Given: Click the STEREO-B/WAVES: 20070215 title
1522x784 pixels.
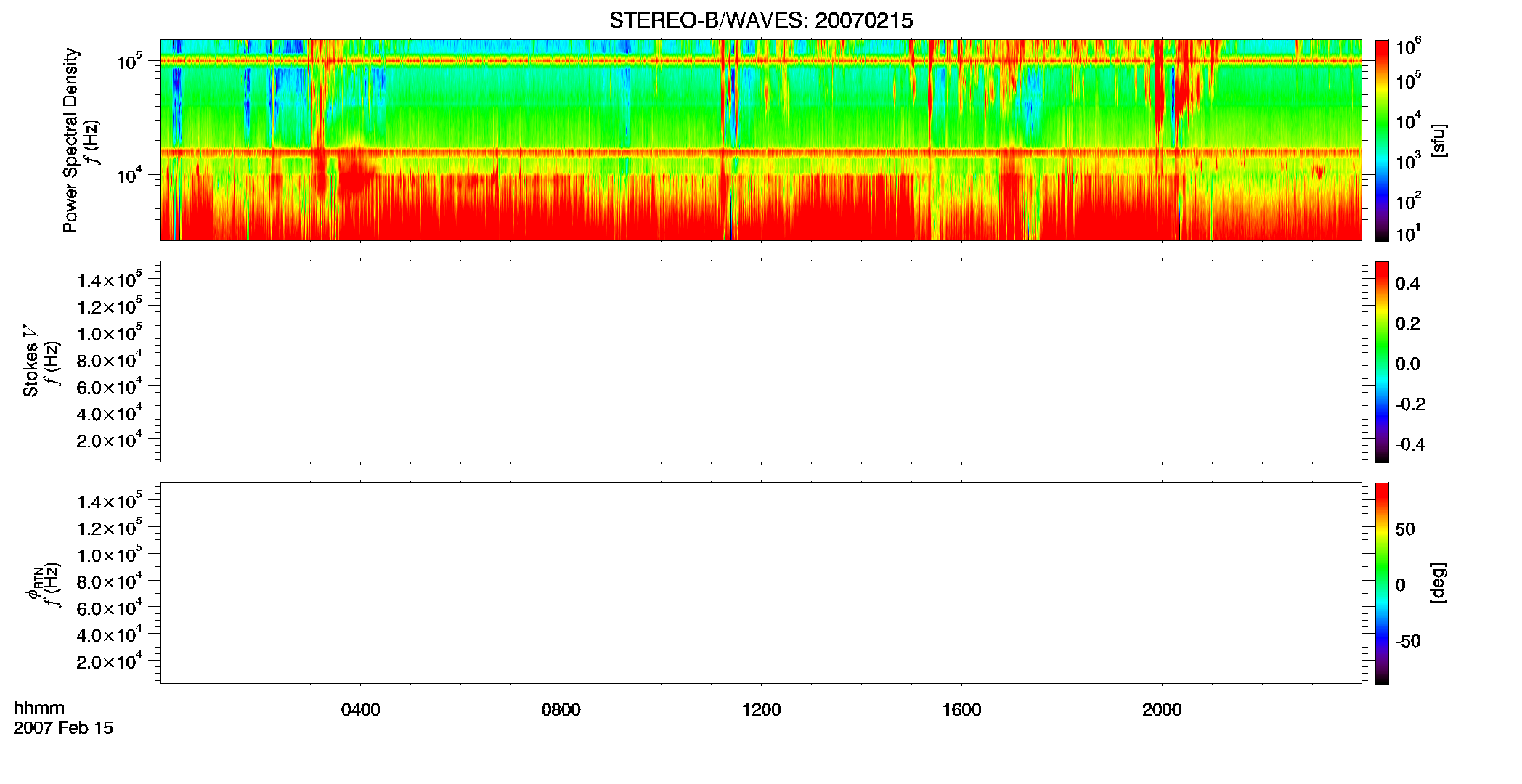Looking at the screenshot, I should pos(761,21).
